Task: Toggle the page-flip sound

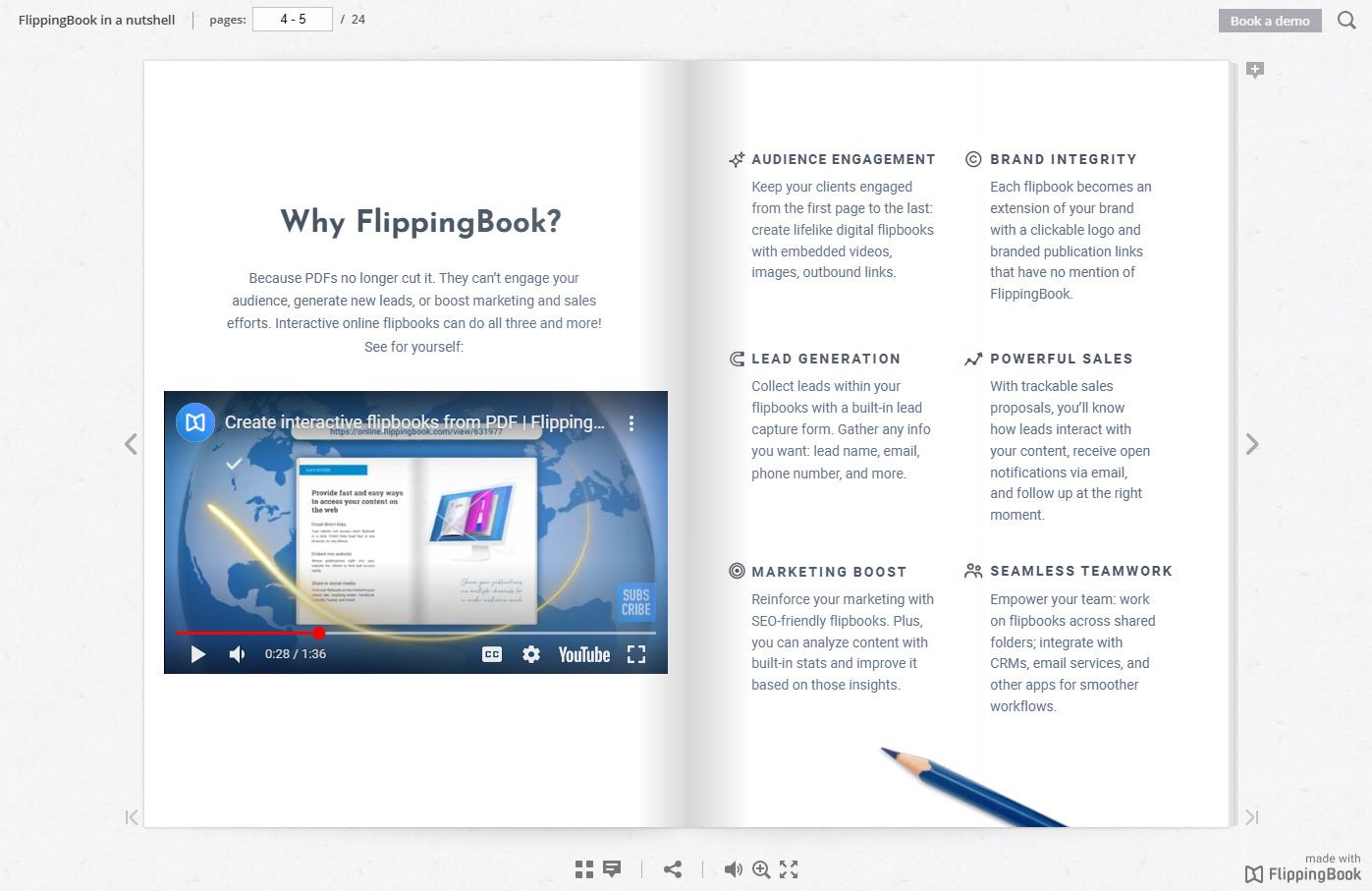Action: [x=733, y=869]
